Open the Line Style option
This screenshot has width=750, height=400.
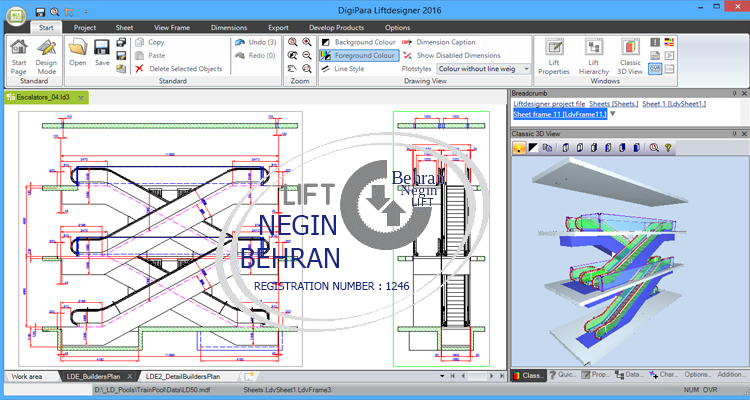pyautogui.click(x=343, y=69)
